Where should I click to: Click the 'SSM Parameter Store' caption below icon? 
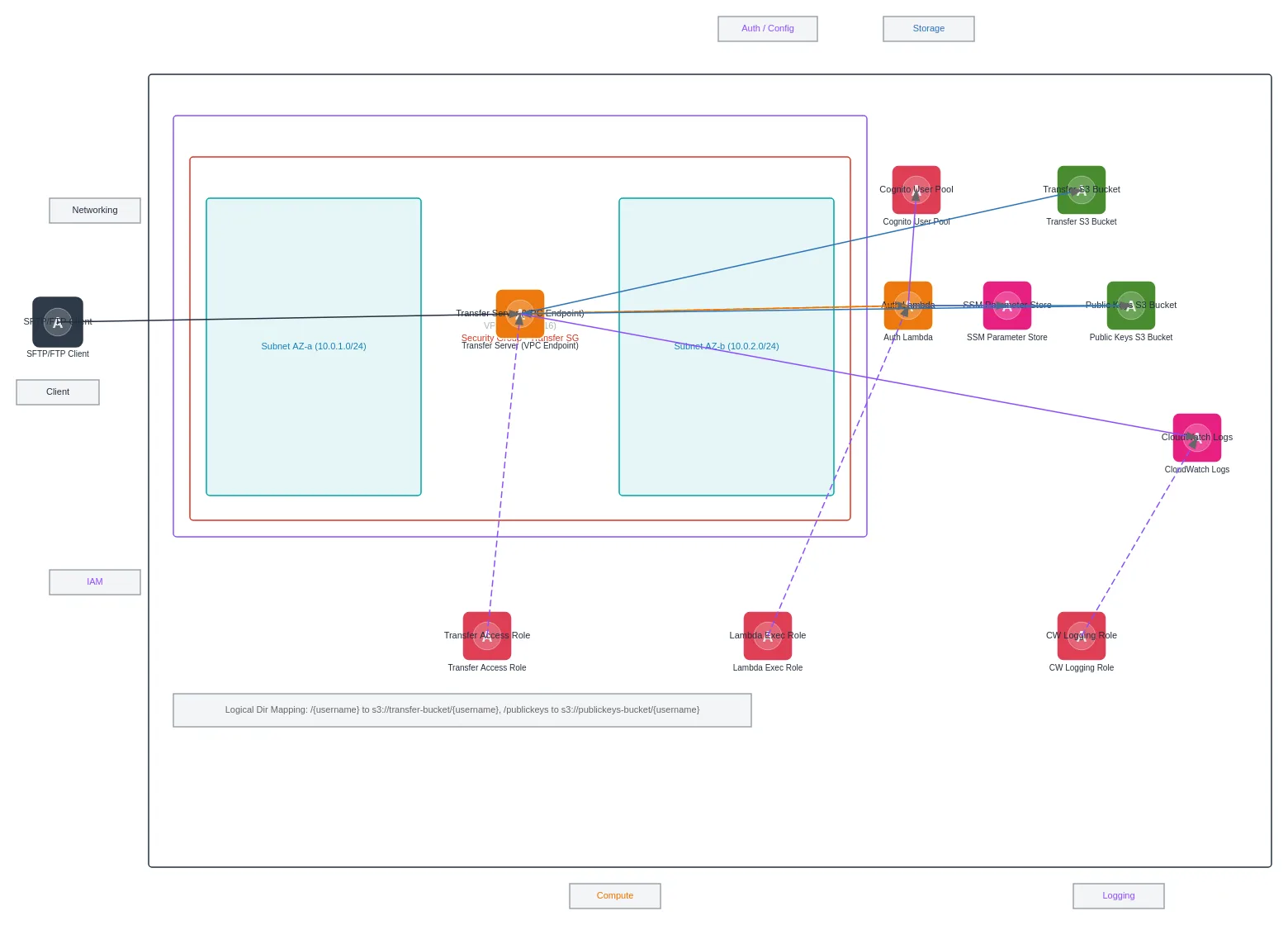click(x=1007, y=338)
